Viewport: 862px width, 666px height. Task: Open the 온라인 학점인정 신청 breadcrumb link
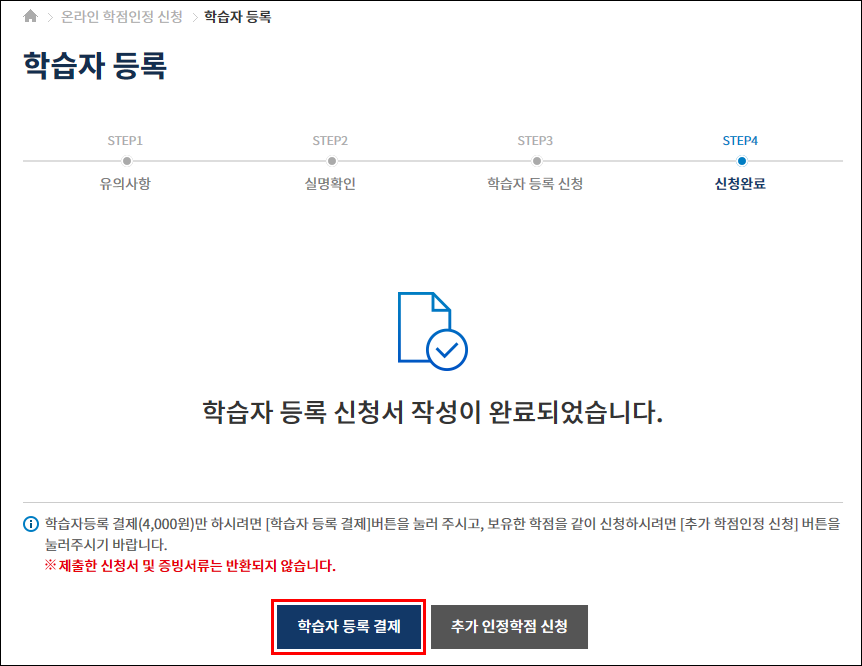[122, 17]
